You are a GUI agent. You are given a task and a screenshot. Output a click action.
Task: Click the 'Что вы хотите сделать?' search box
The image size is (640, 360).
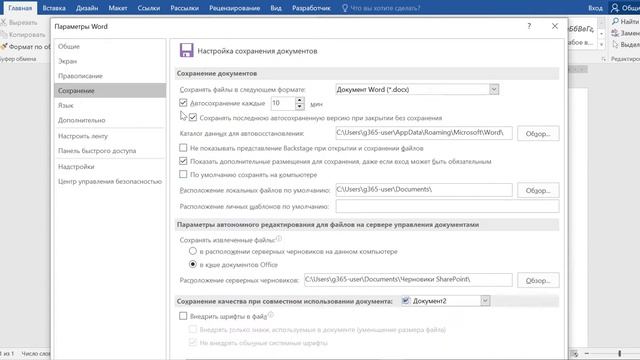tap(385, 8)
